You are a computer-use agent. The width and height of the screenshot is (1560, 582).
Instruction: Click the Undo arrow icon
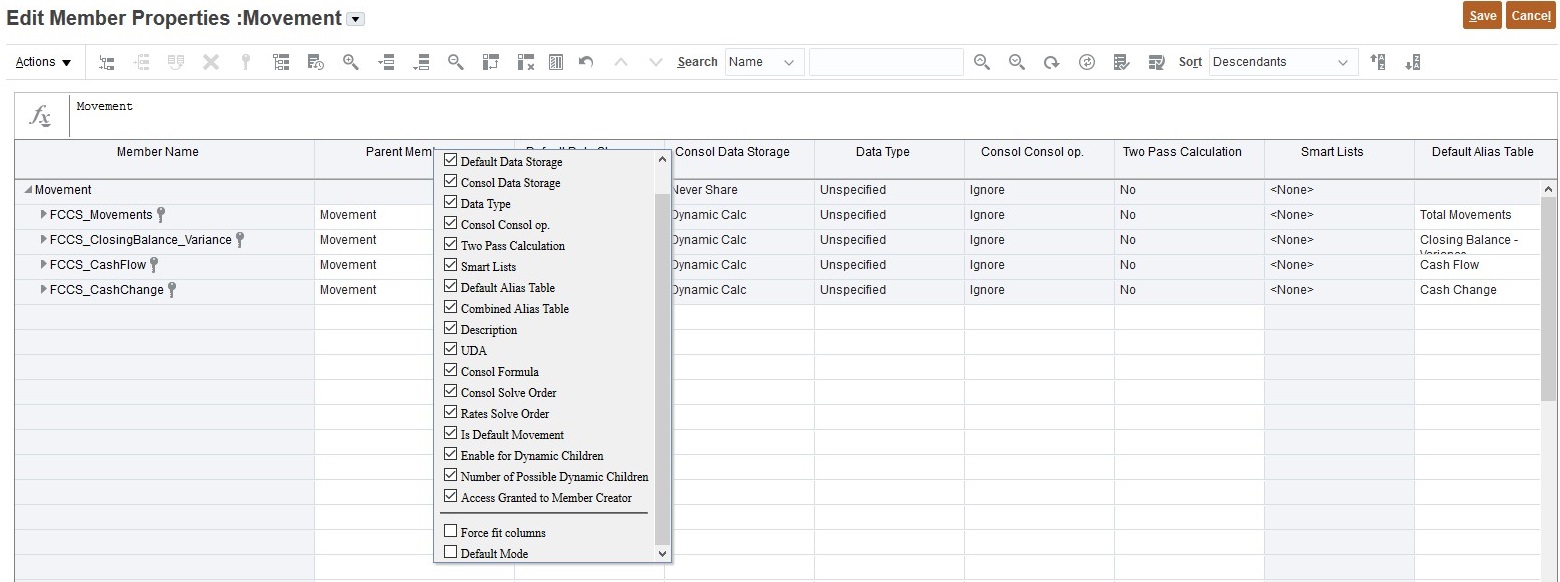click(587, 62)
